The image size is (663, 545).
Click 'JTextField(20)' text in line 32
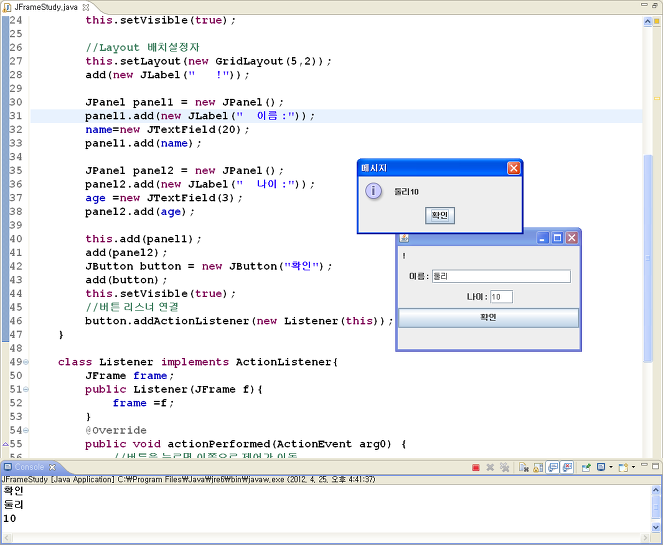(194, 129)
